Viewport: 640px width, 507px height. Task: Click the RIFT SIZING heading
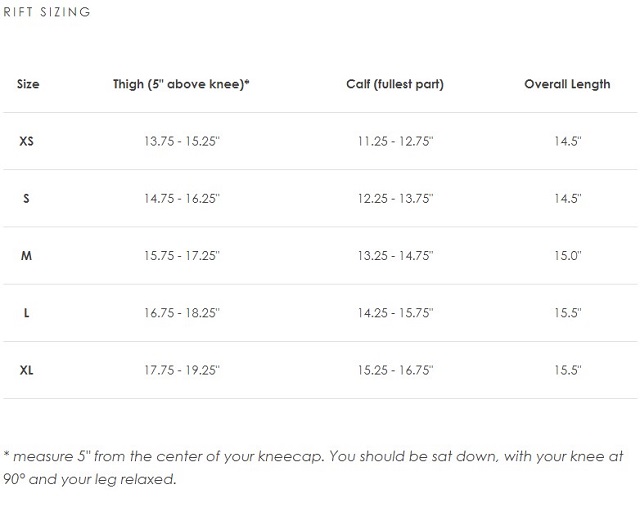click(47, 12)
